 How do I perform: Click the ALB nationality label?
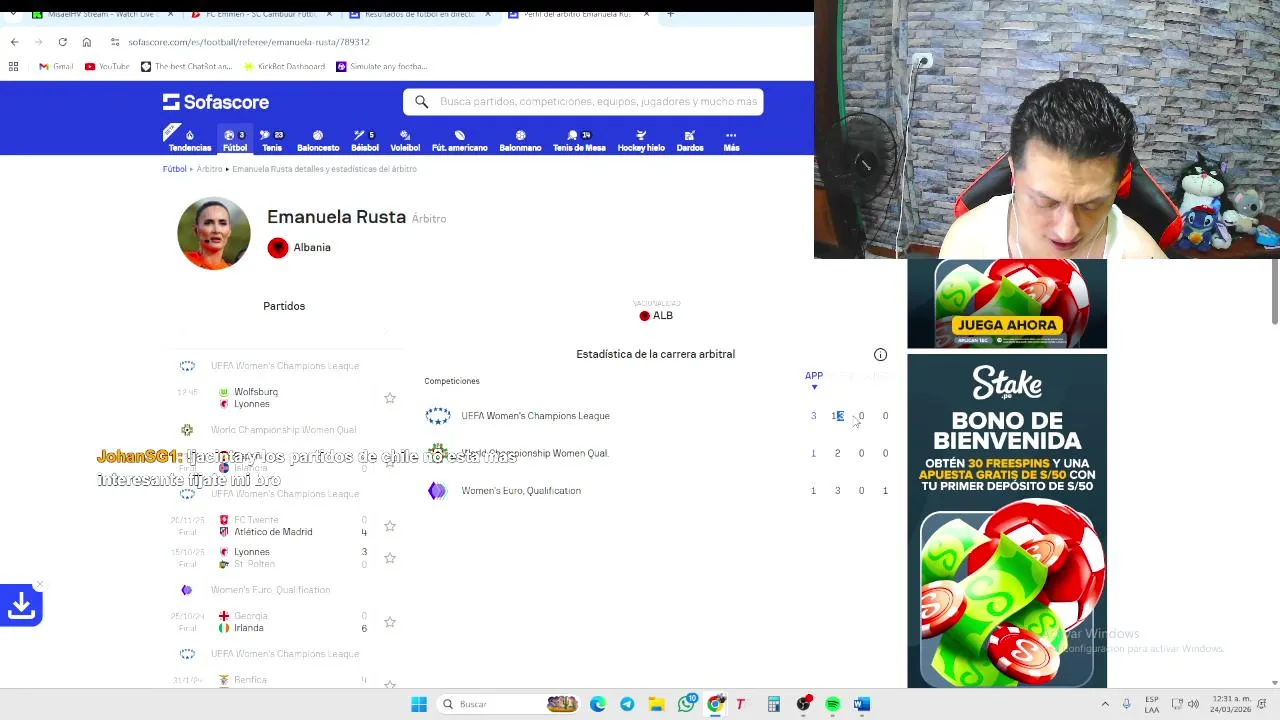656,315
